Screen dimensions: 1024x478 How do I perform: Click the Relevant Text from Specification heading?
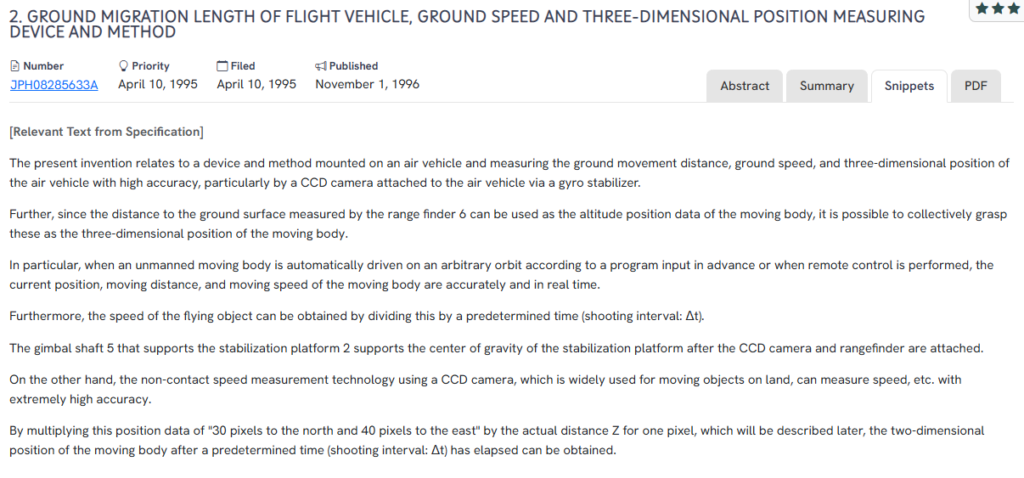pyautogui.click(x=106, y=132)
